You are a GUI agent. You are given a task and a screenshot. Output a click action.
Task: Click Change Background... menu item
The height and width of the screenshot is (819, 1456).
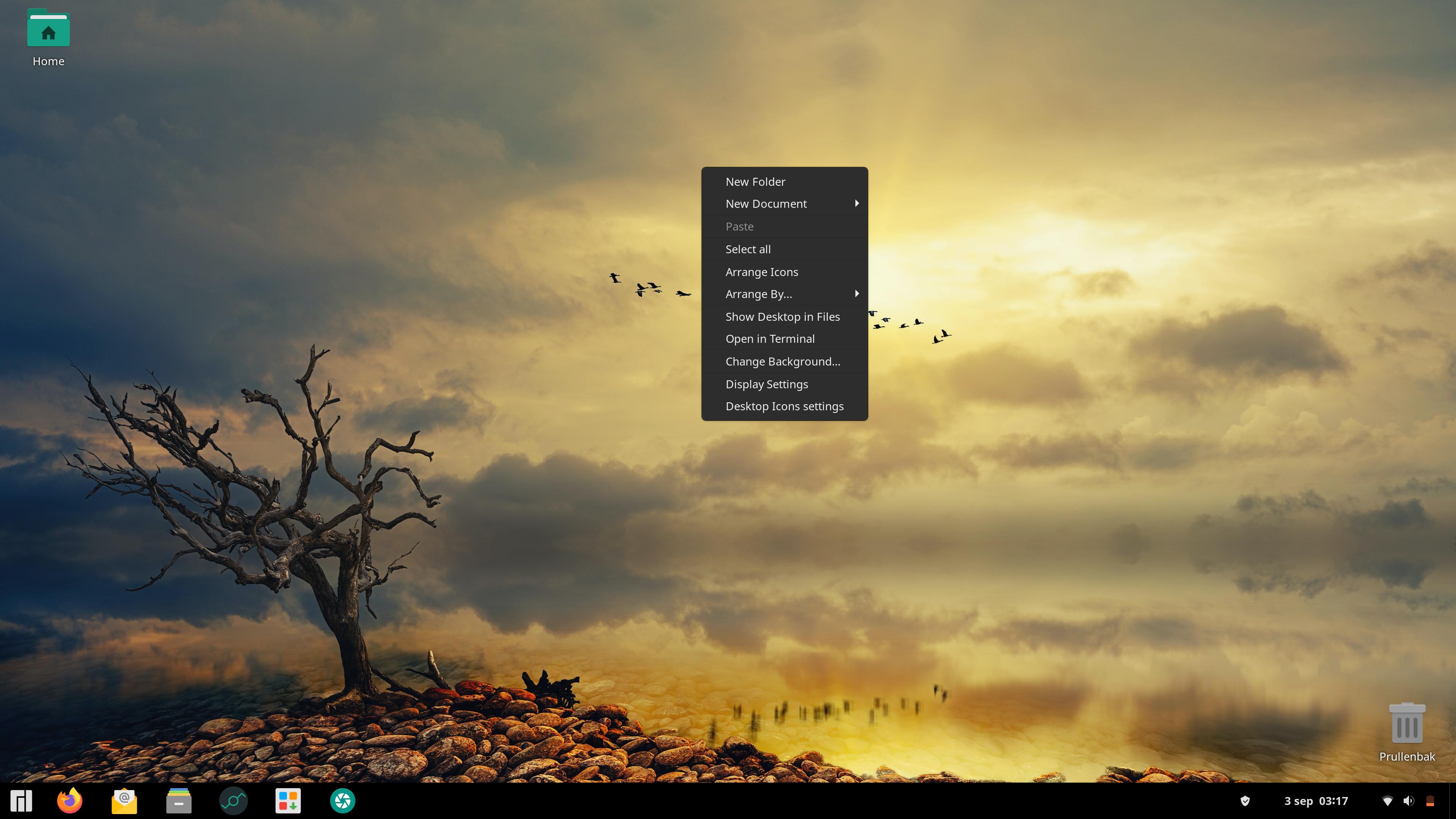click(784, 361)
